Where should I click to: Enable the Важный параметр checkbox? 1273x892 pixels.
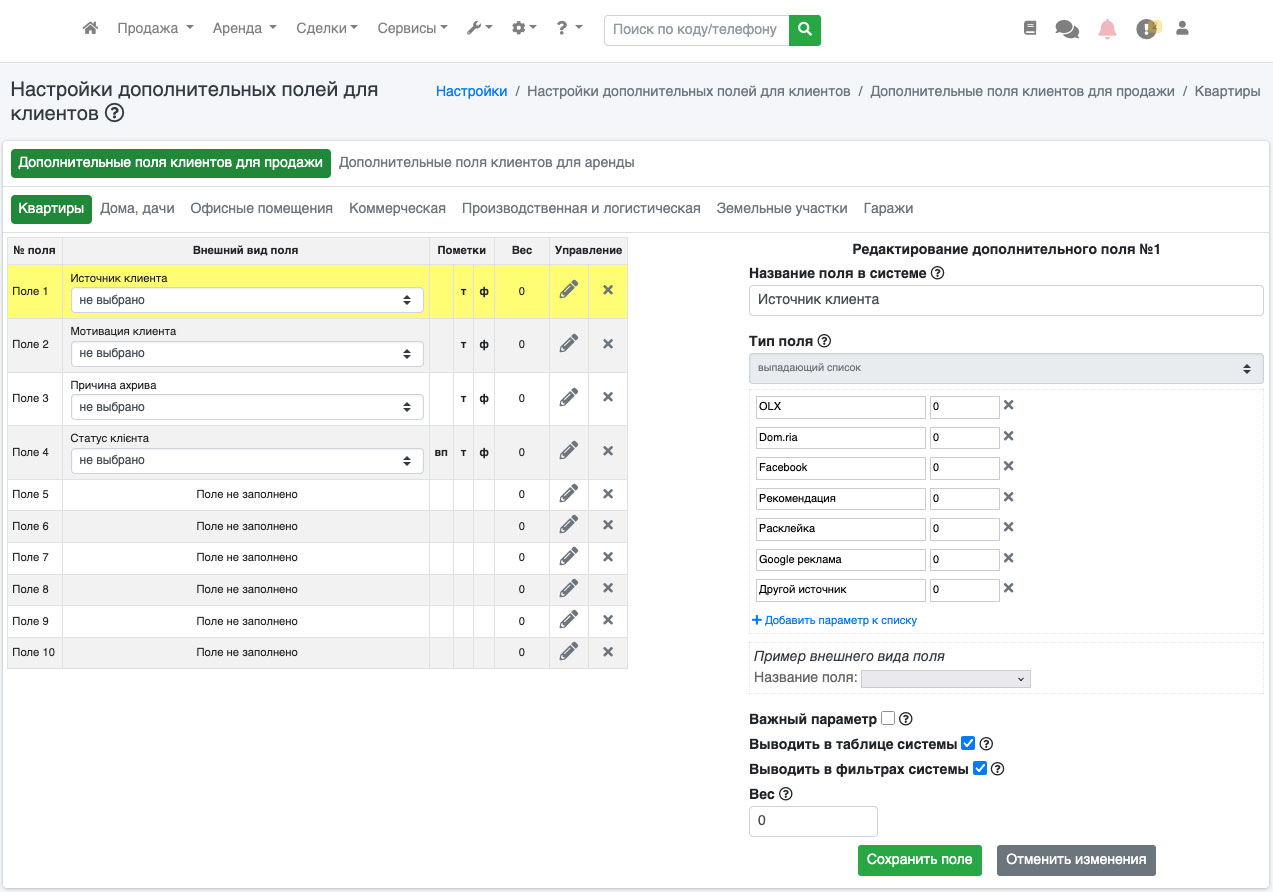point(888,718)
